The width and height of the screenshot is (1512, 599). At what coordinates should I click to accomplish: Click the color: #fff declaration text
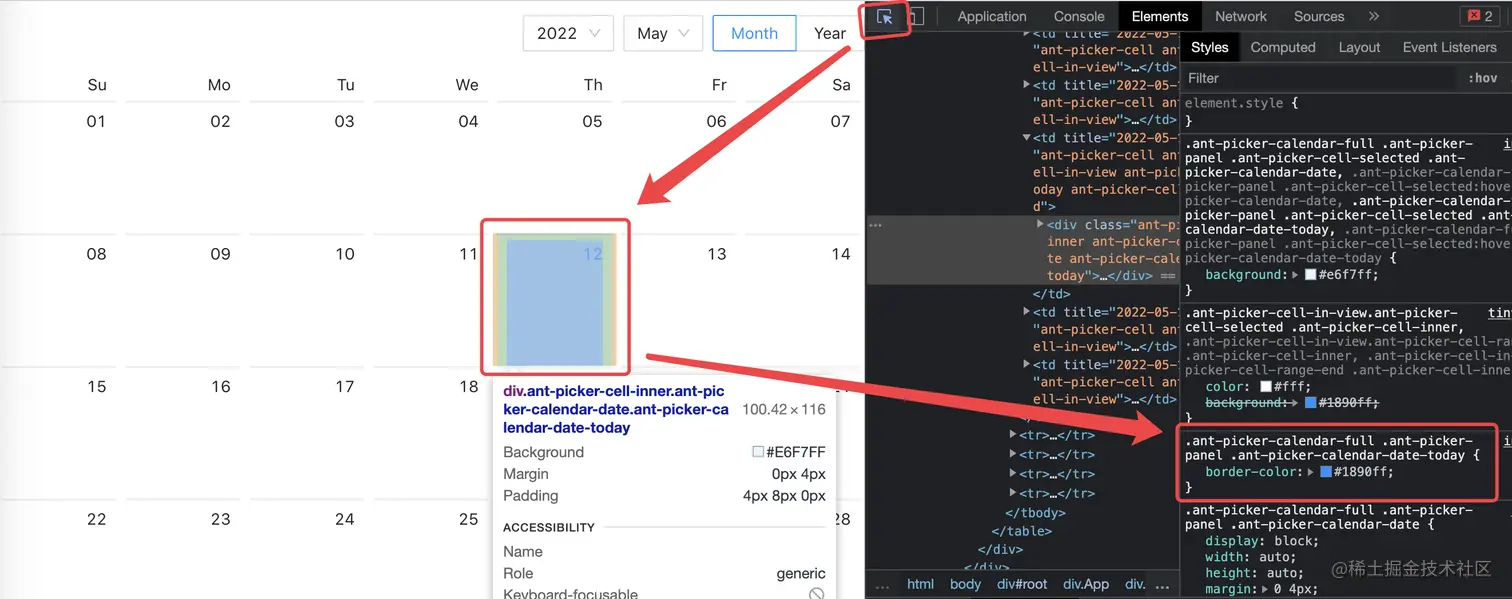(1258, 387)
